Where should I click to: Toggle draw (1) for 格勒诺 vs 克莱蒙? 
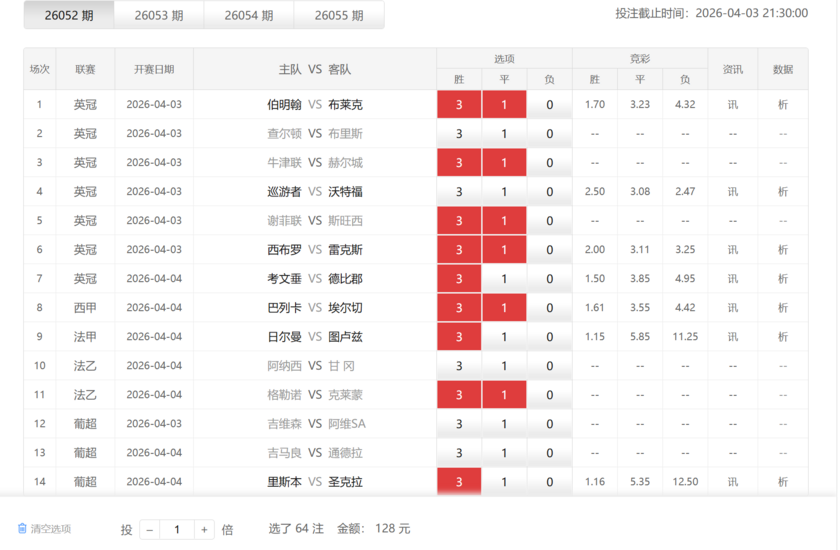pyautogui.click(x=504, y=395)
